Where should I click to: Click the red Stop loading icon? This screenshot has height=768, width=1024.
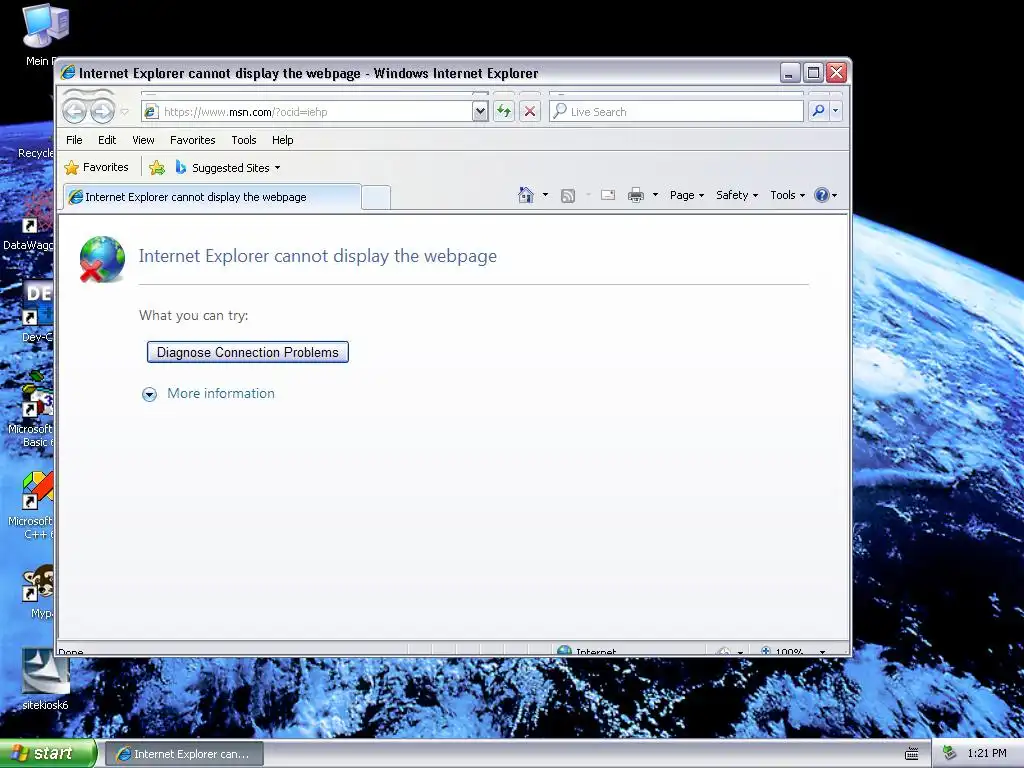(x=530, y=112)
